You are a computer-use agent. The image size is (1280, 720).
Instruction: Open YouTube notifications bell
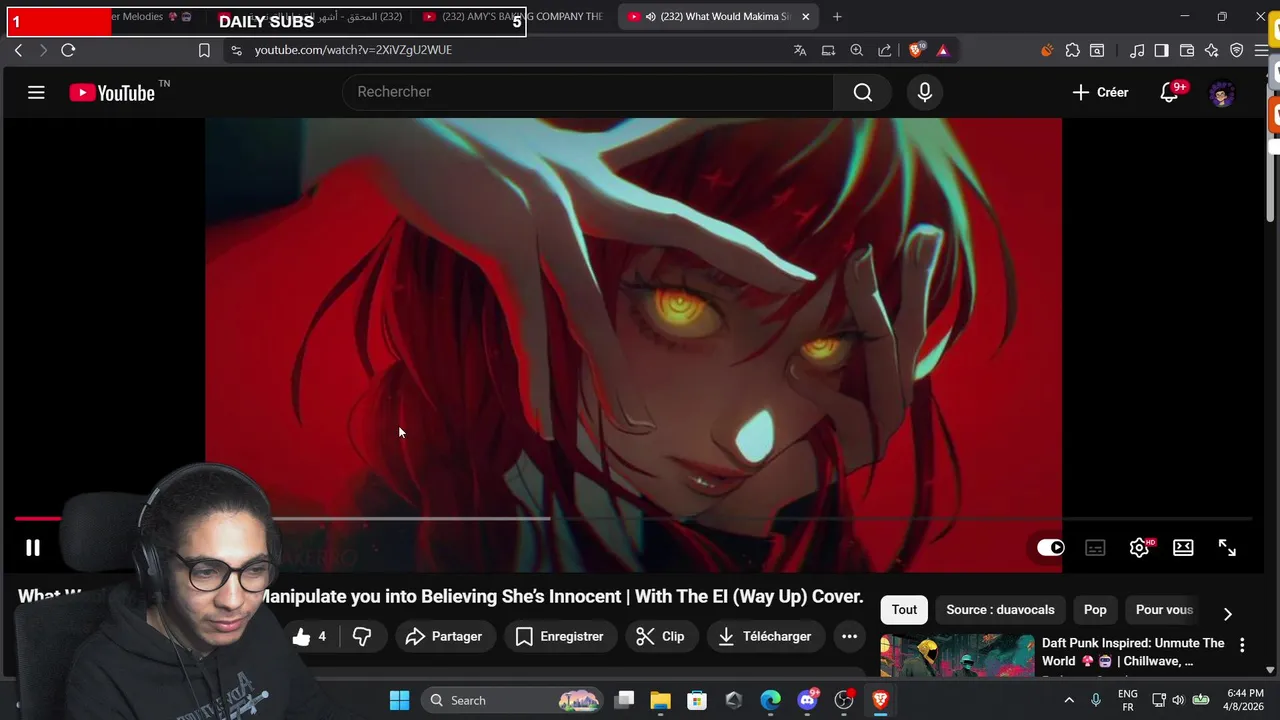(x=1169, y=92)
